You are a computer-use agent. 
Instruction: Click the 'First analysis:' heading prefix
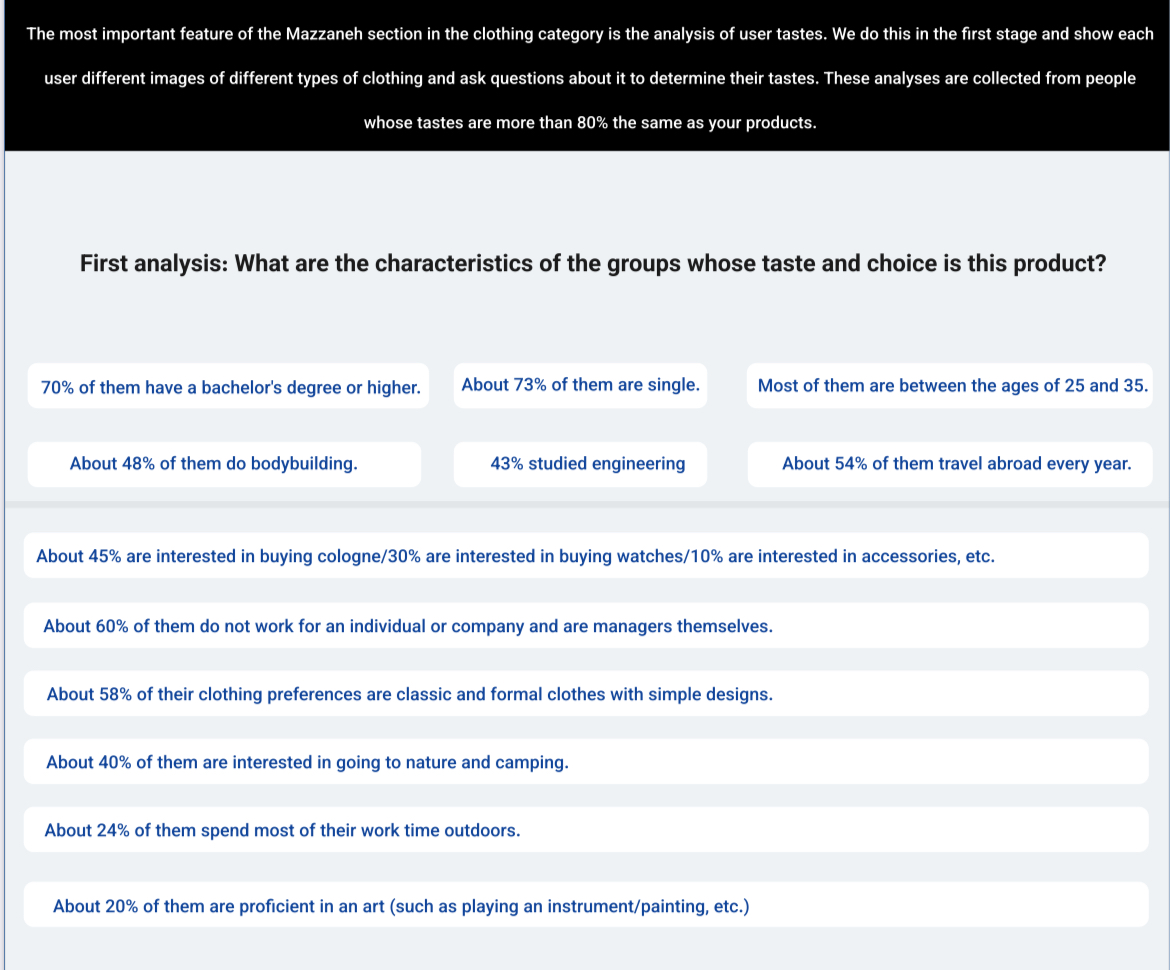coord(152,265)
